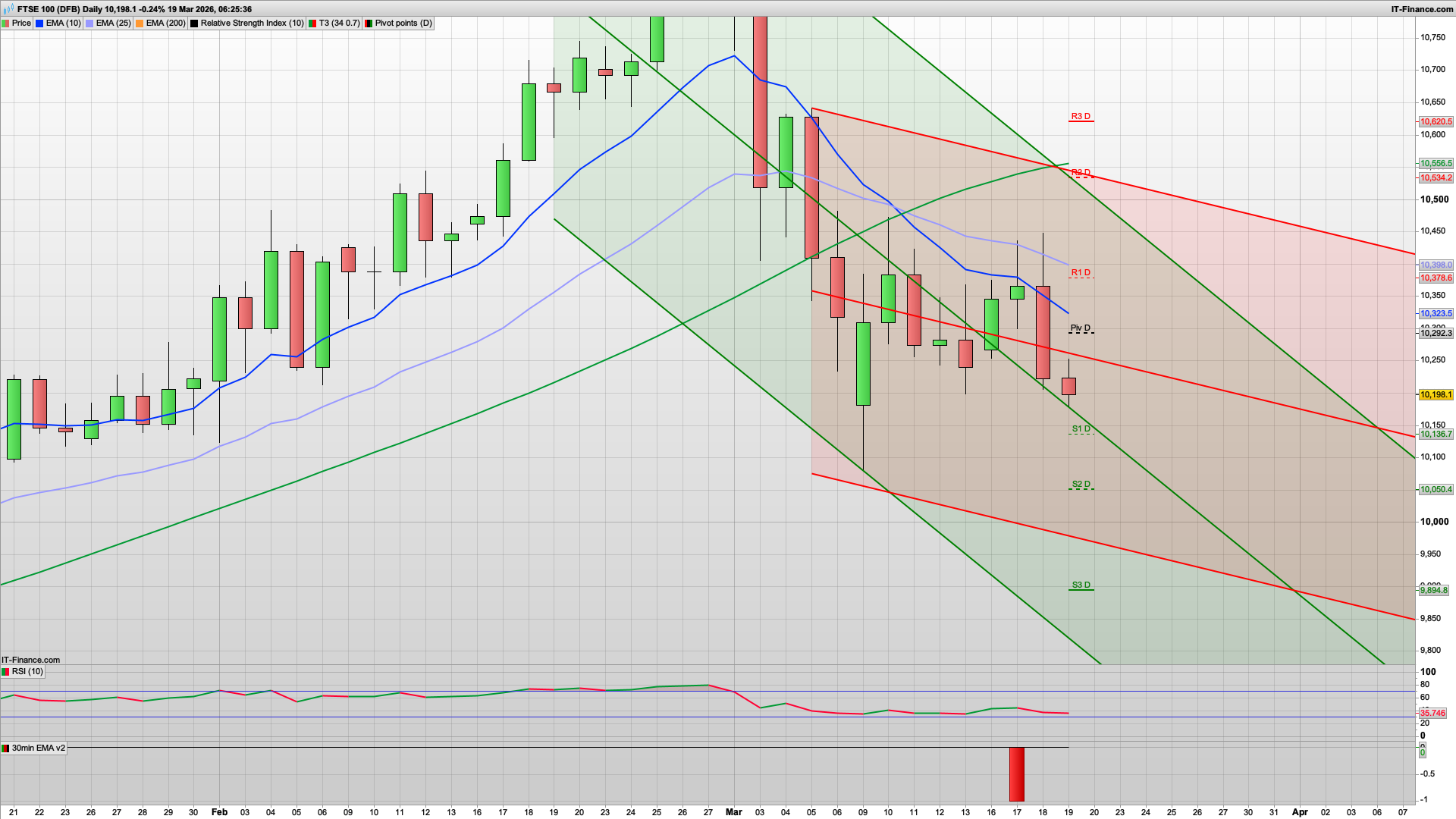Click the orange EMA (200) legend icon

[139, 24]
